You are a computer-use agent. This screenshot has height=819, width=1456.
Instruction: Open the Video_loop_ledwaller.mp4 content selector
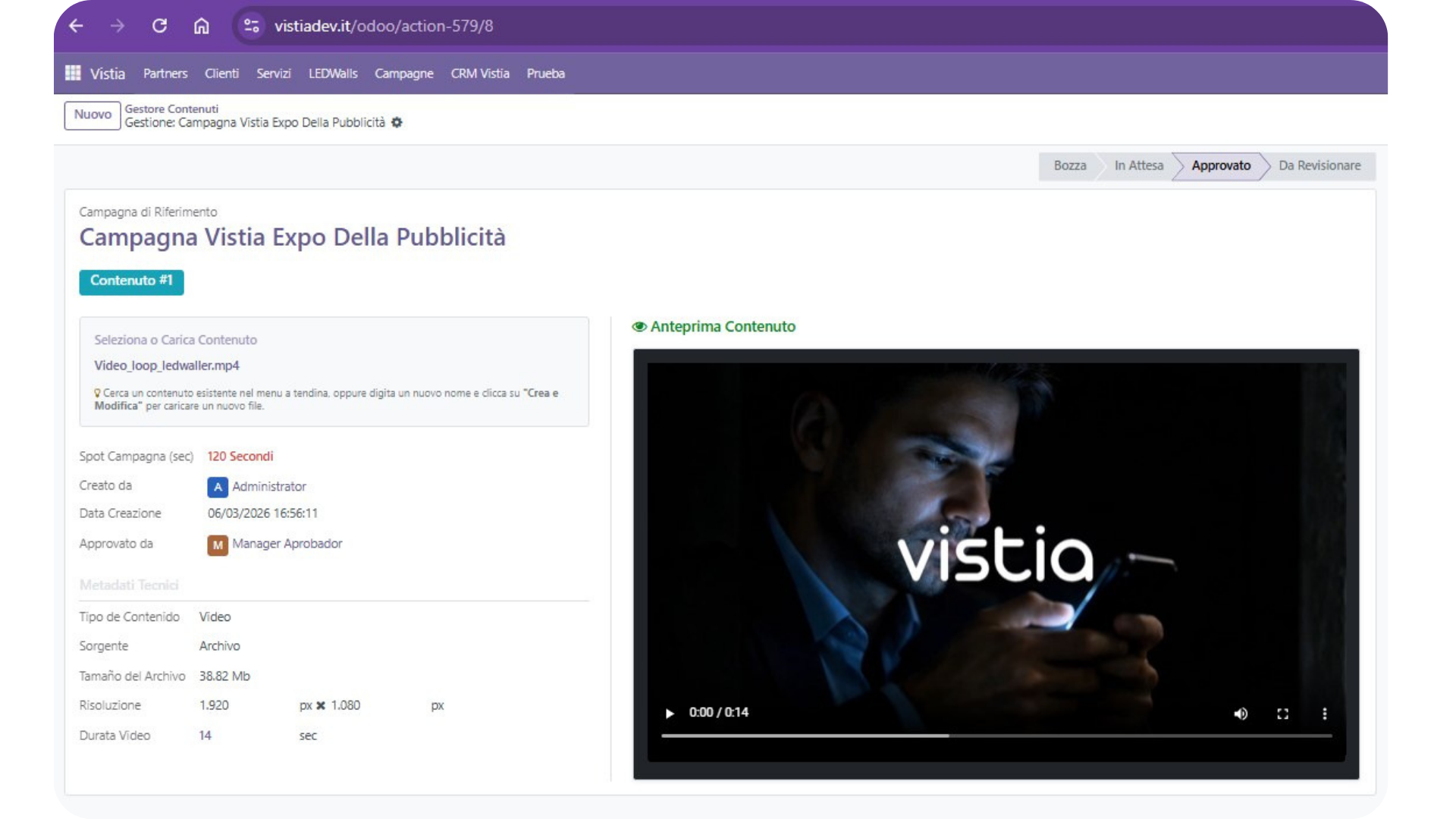(x=167, y=366)
